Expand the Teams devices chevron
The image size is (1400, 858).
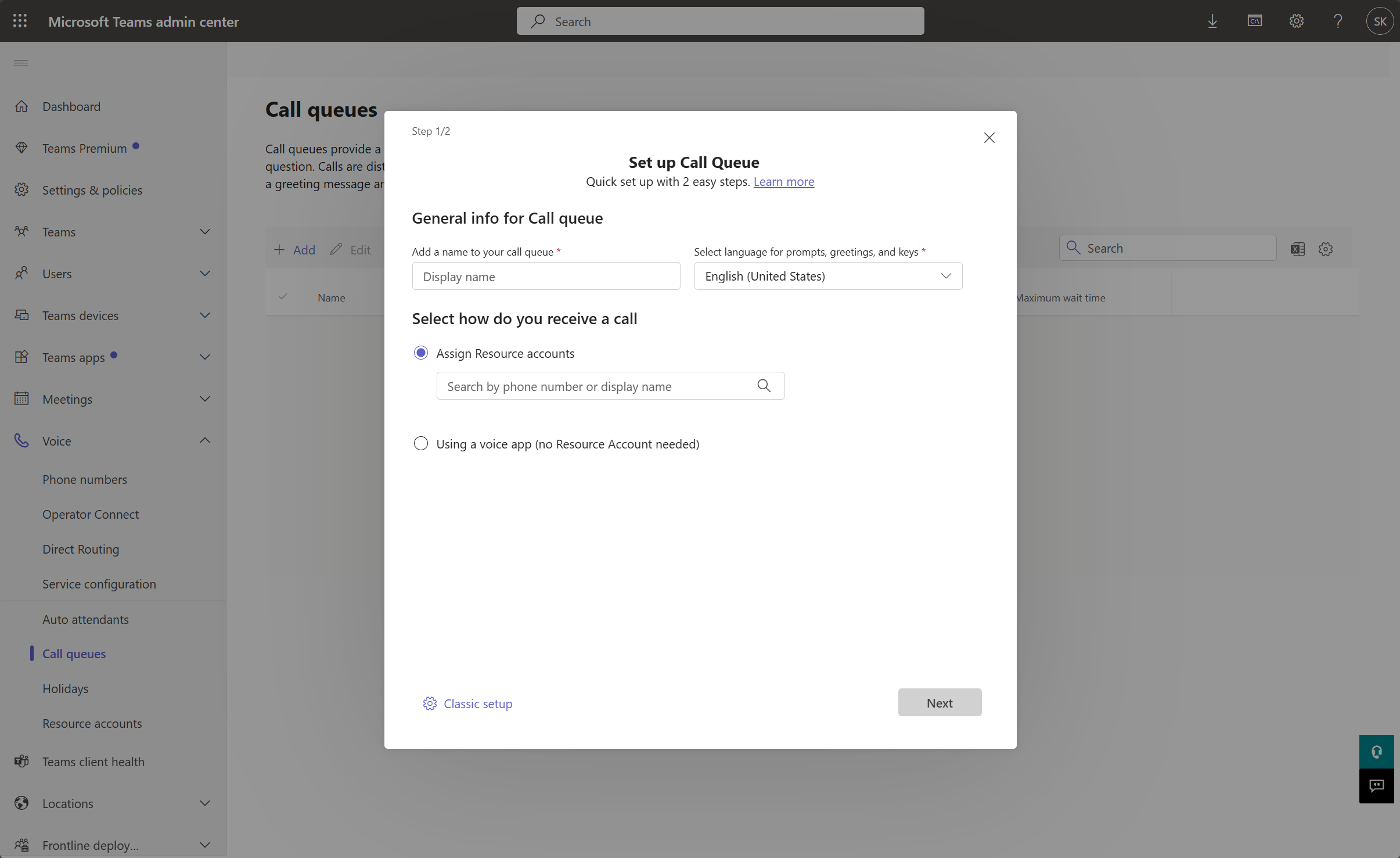click(205, 315)
